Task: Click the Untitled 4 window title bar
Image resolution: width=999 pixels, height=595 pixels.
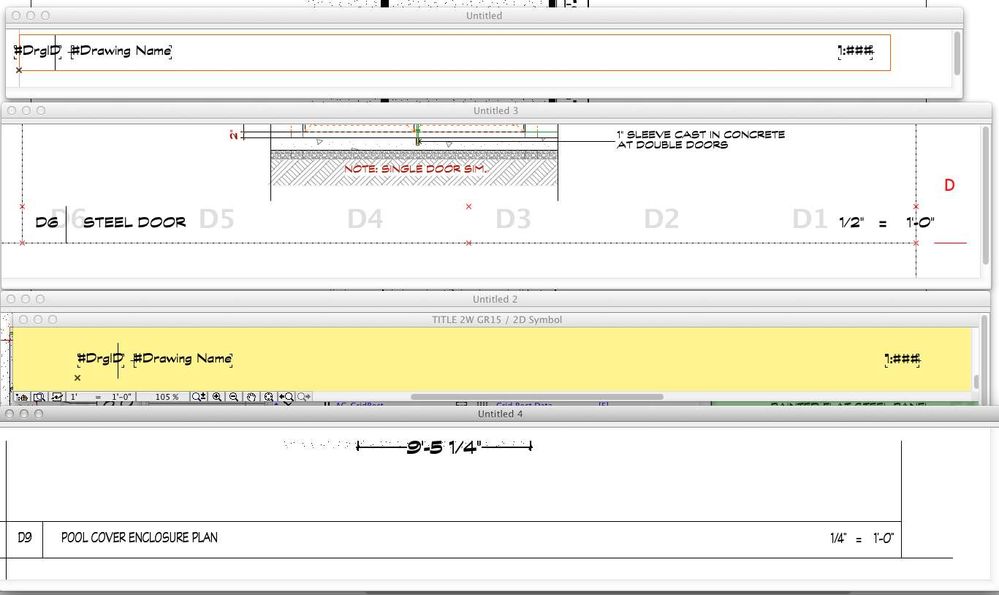Action: pyautogui.click(x=500, y=413)
